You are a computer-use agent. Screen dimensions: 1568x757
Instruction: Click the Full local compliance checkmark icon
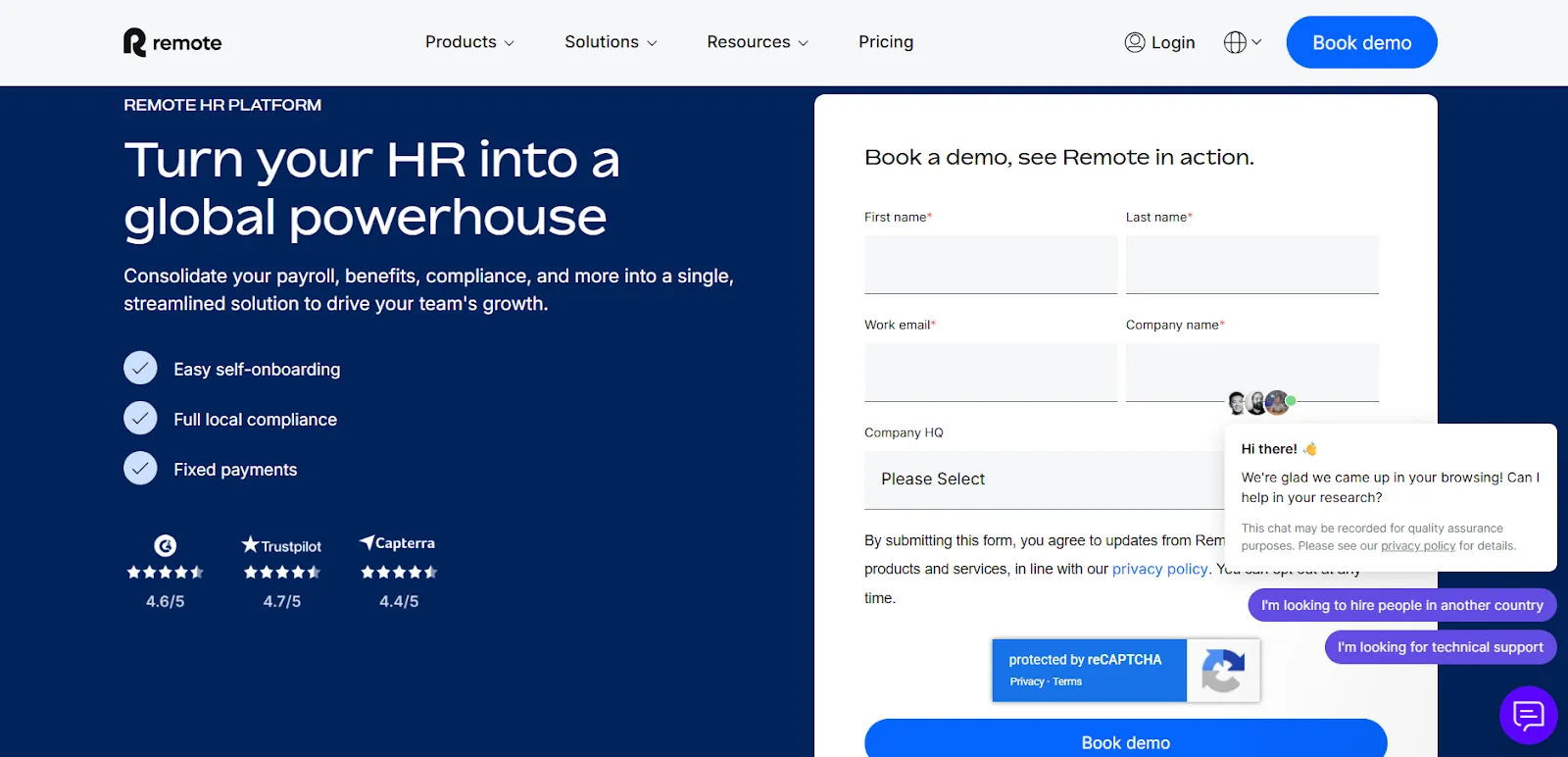click(x=140, y=419)
